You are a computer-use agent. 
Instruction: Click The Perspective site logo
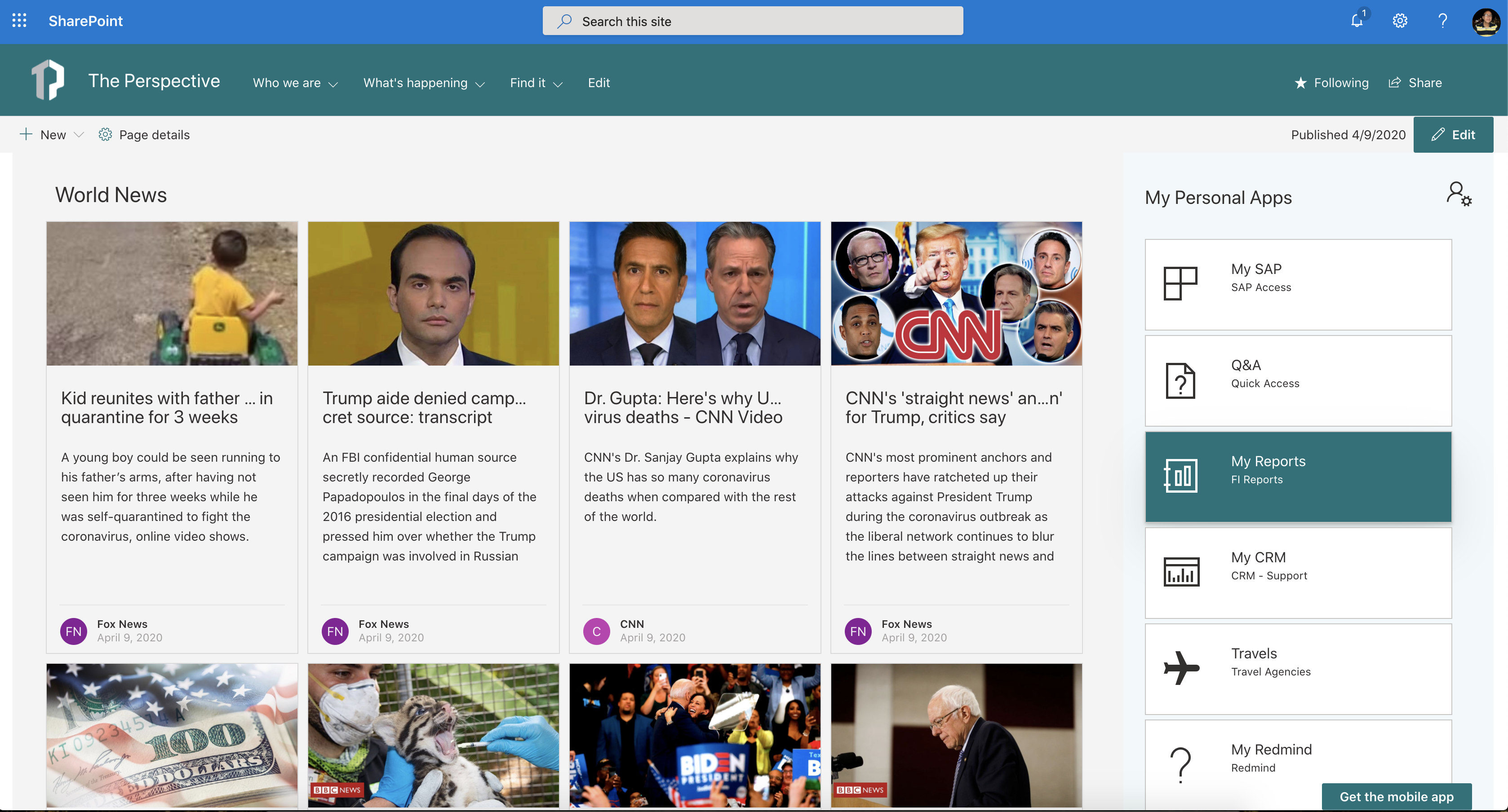pos(48,80)
